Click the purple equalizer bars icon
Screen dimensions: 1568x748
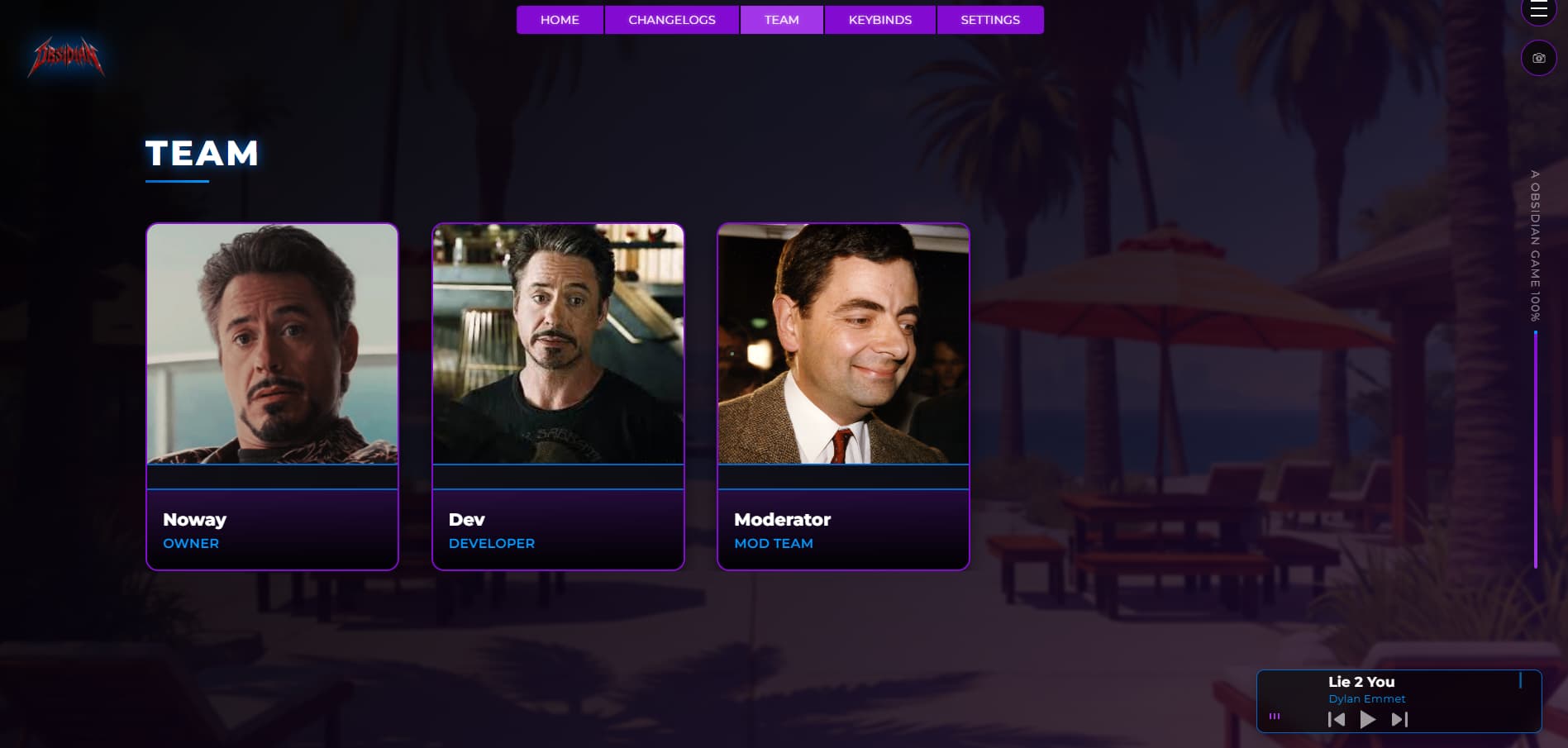coord(1275,717)
